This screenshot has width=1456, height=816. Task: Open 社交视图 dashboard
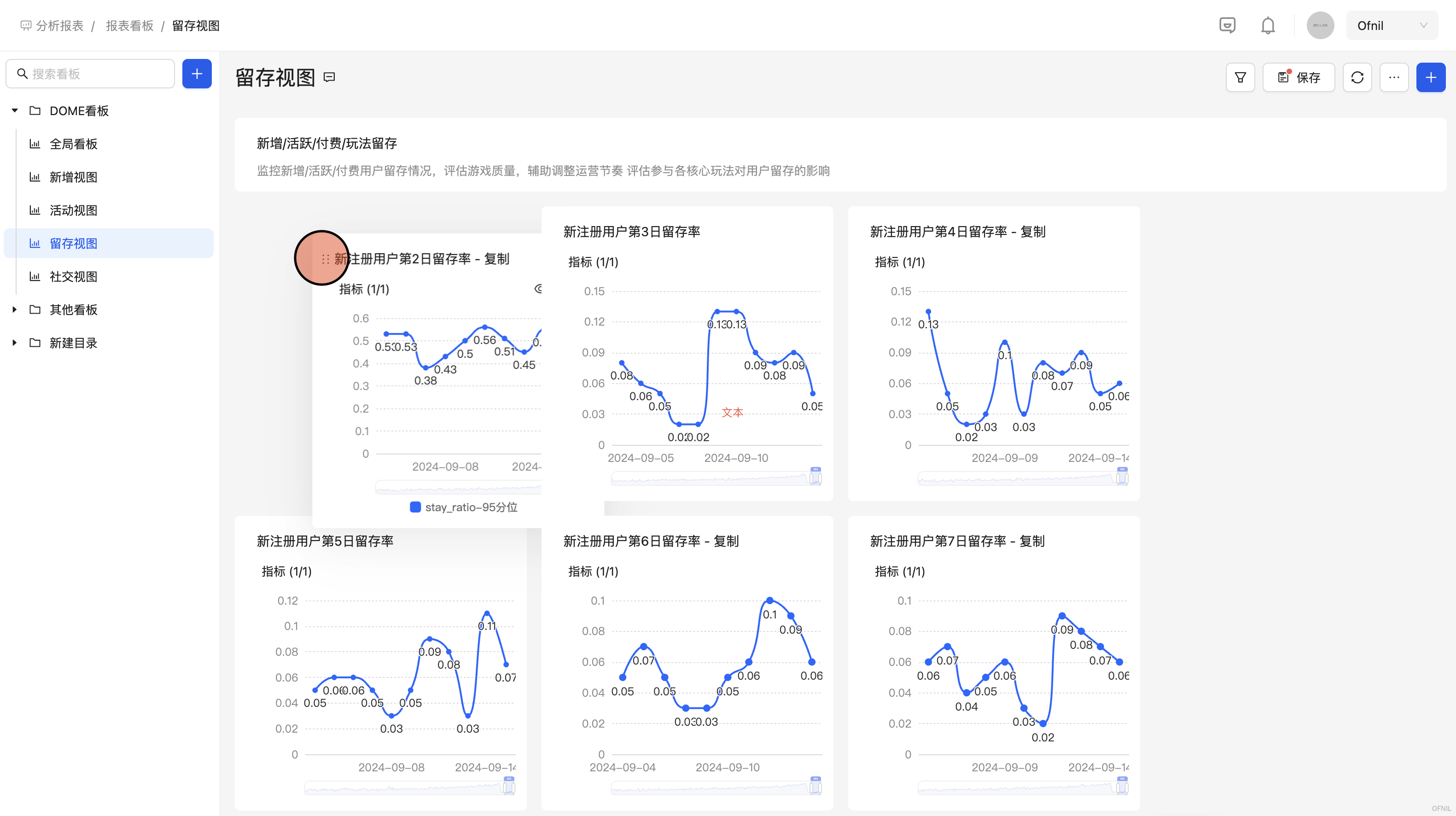[x=74, y=277]
